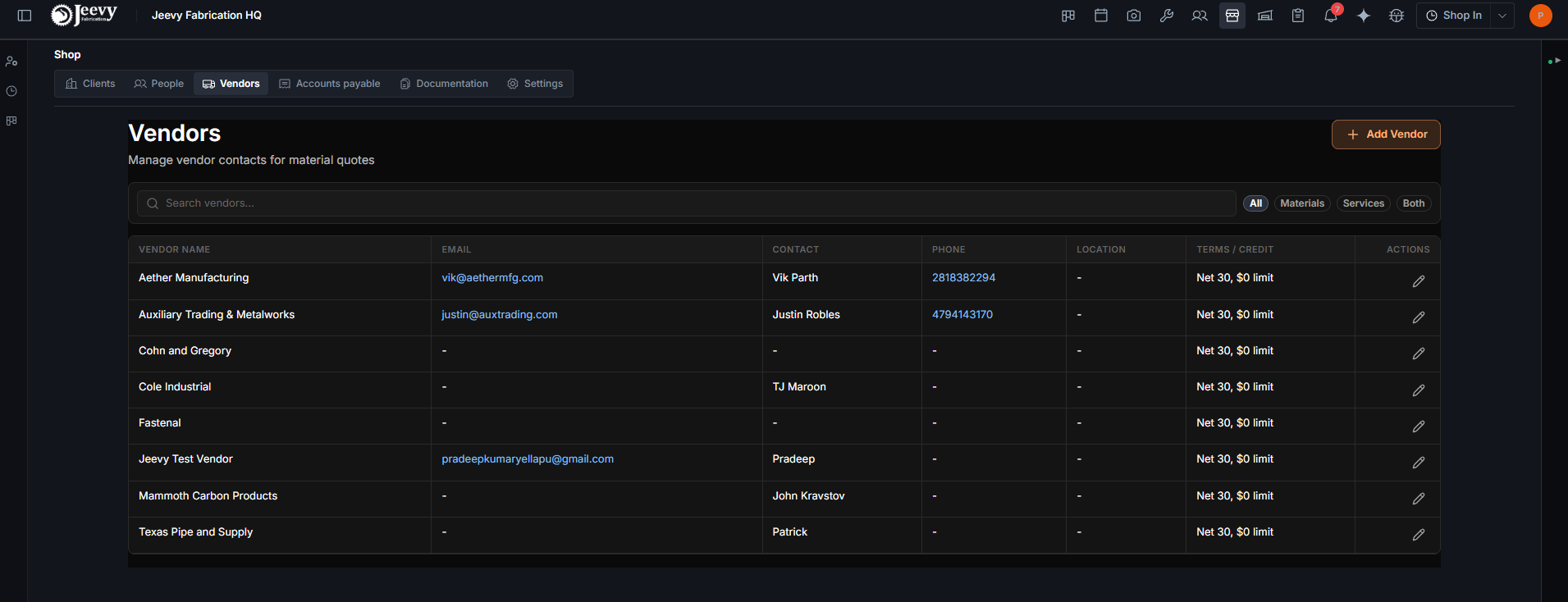This screenshot has width=1568, height=602.
Task: Expand the Shop In dropdown arrow
Action: click(1502, 16)
